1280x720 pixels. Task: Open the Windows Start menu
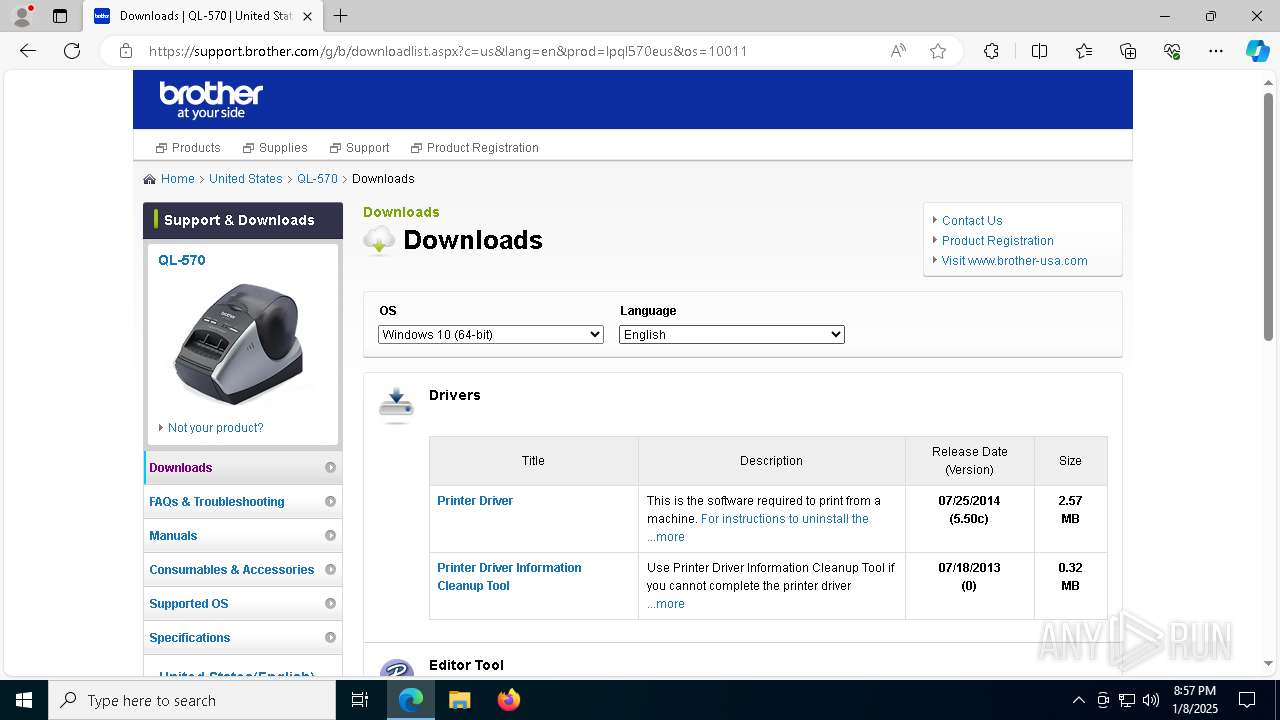(24, 700)
